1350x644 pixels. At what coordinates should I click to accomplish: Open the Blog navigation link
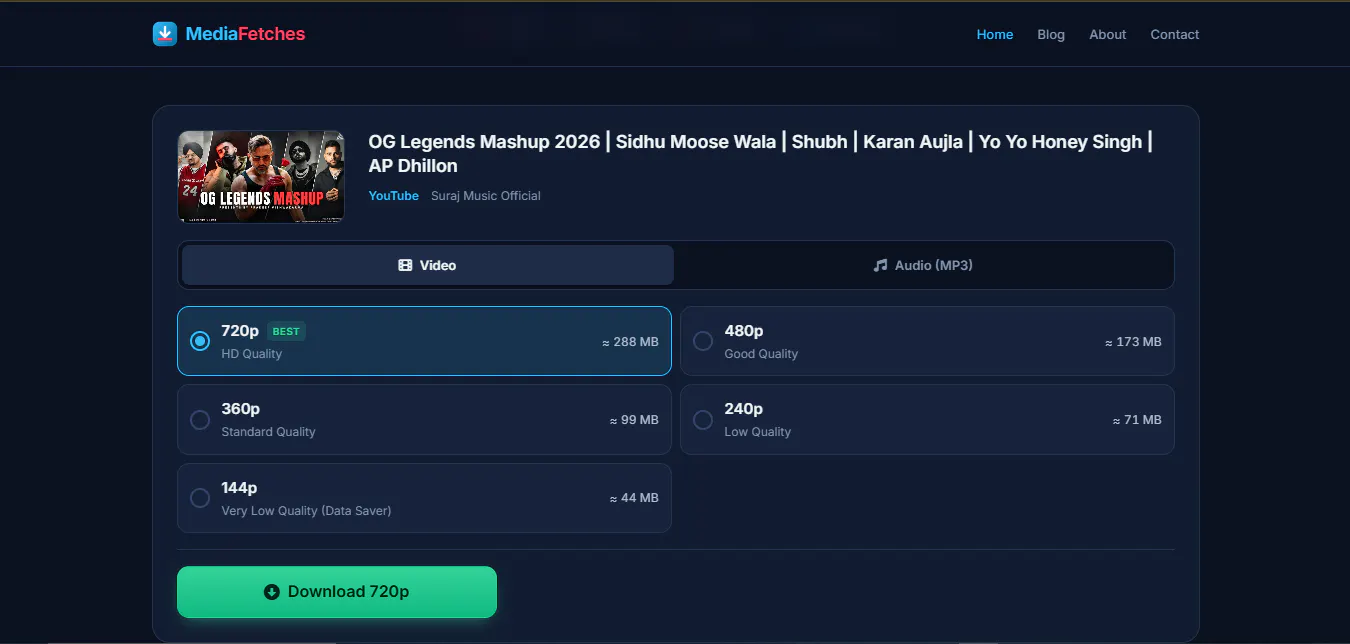coord(1051,34)
